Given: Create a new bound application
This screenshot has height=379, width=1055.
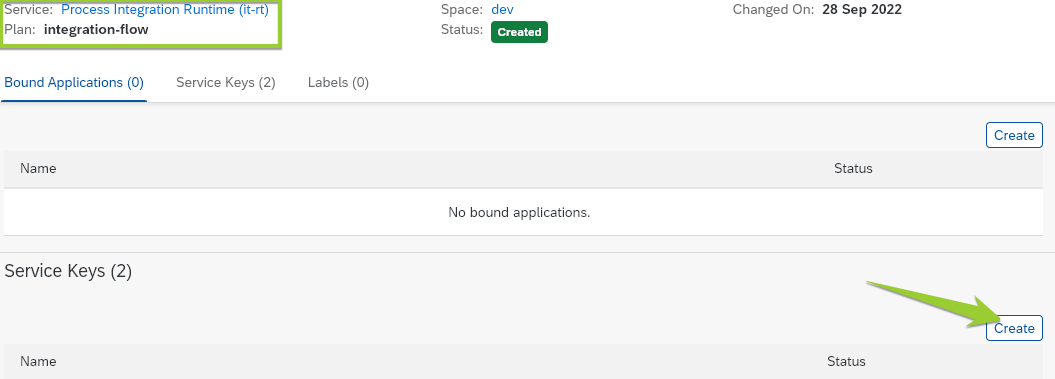Looking at the screenshot, I should click(1014, 135).
